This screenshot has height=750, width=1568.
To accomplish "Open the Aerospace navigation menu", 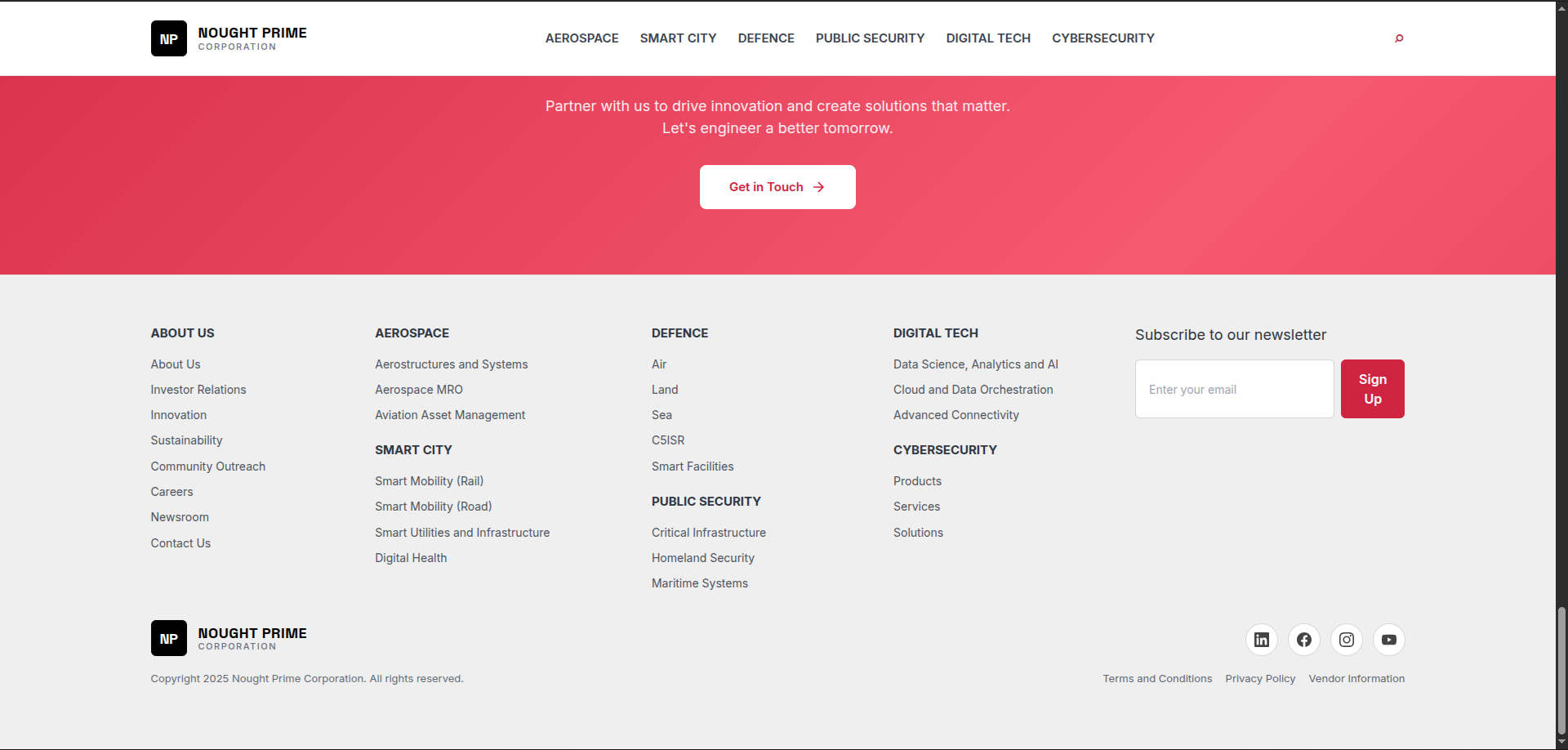I will pyautogui.click(x=581, y=38).
